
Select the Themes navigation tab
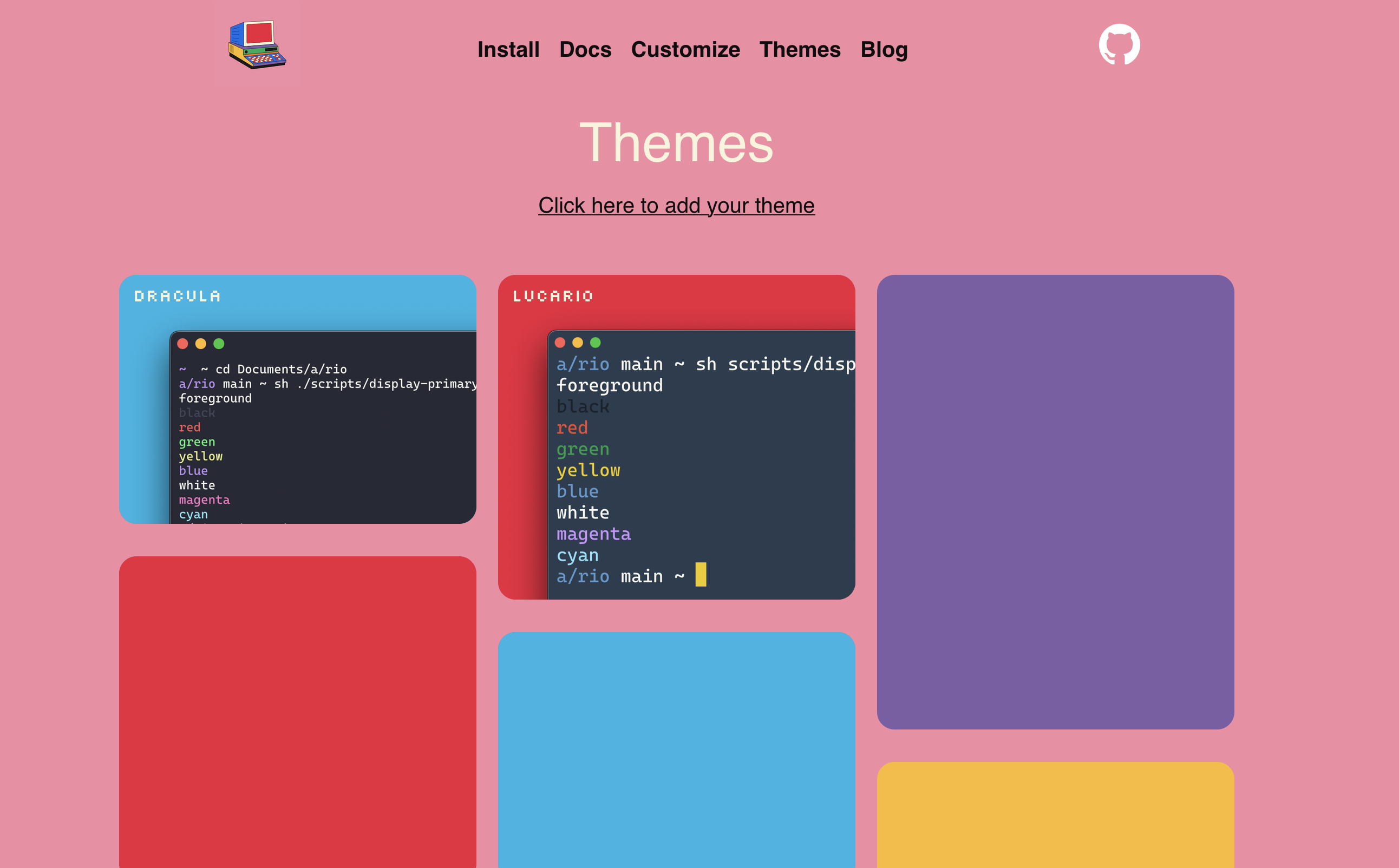point(800,47)
